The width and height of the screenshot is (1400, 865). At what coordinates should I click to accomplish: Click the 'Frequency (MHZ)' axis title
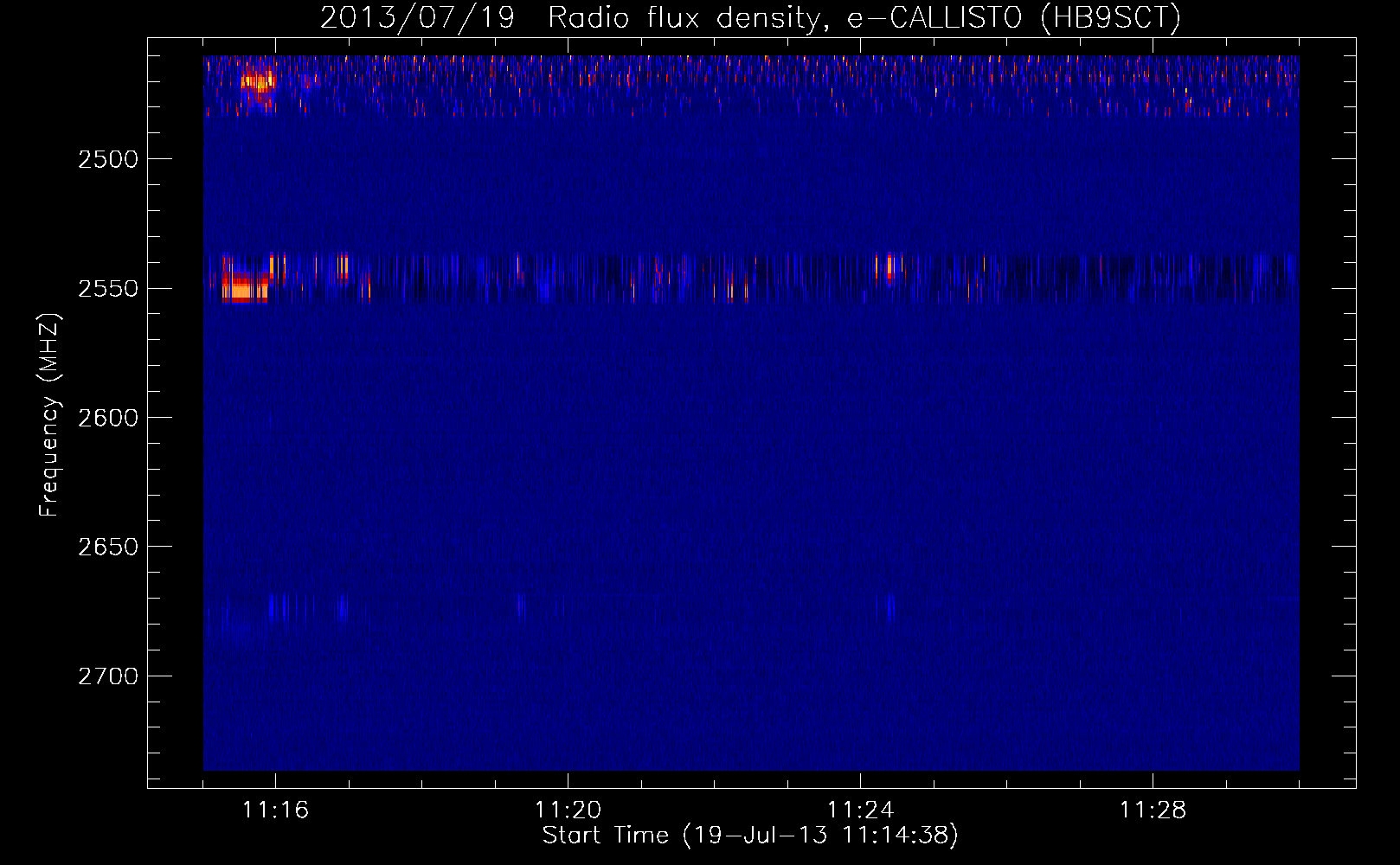[49, 415]
